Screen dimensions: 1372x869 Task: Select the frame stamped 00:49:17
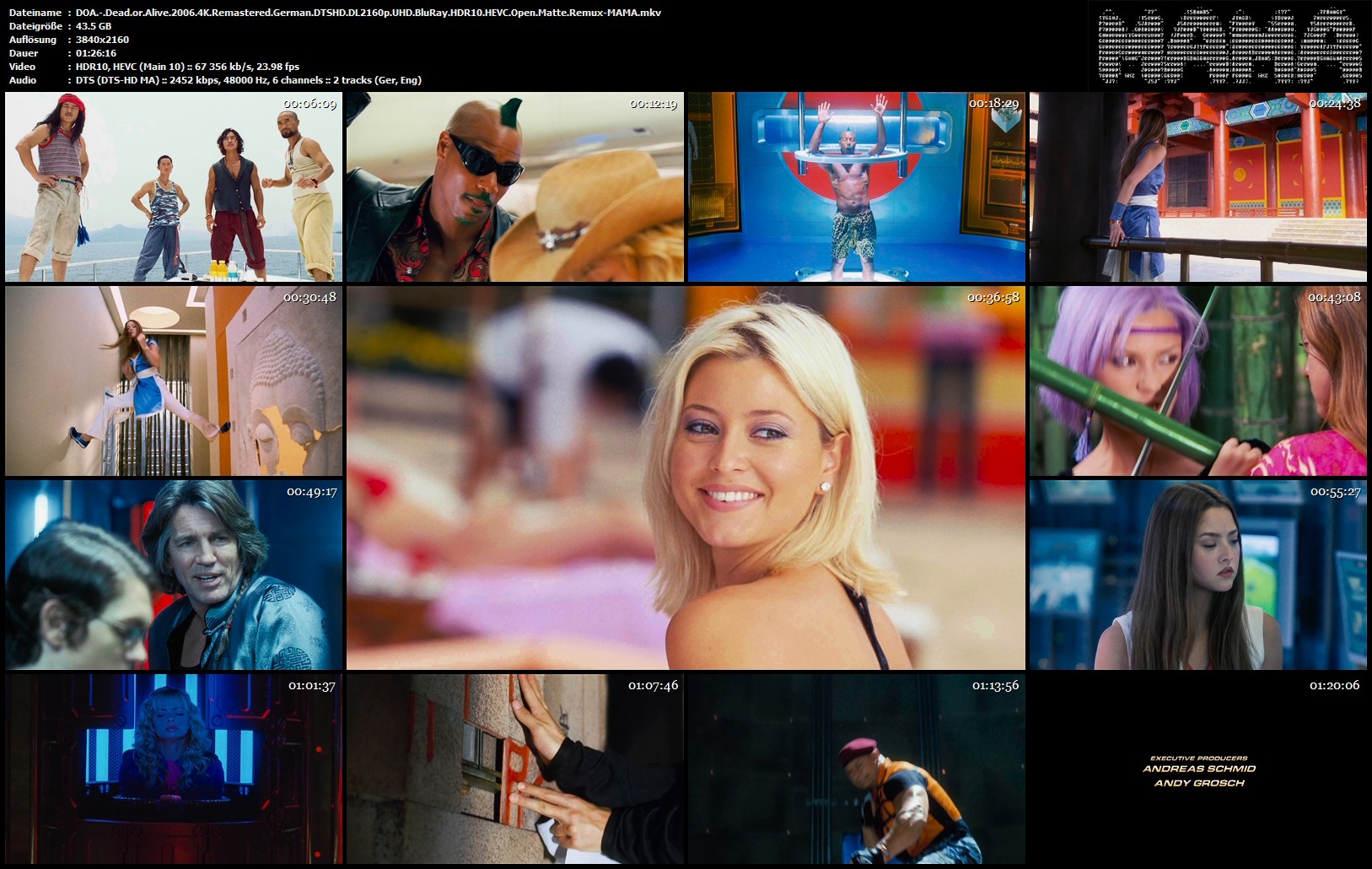pos(174,575)
